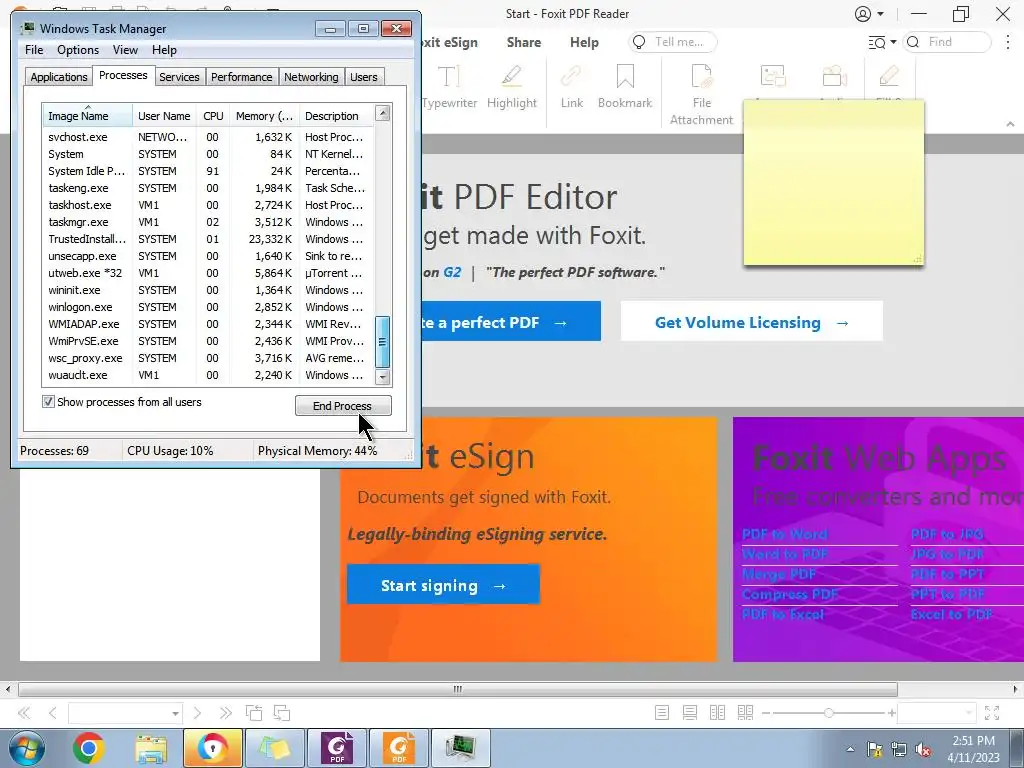Click the Start signing button

(x=443, y=584)
